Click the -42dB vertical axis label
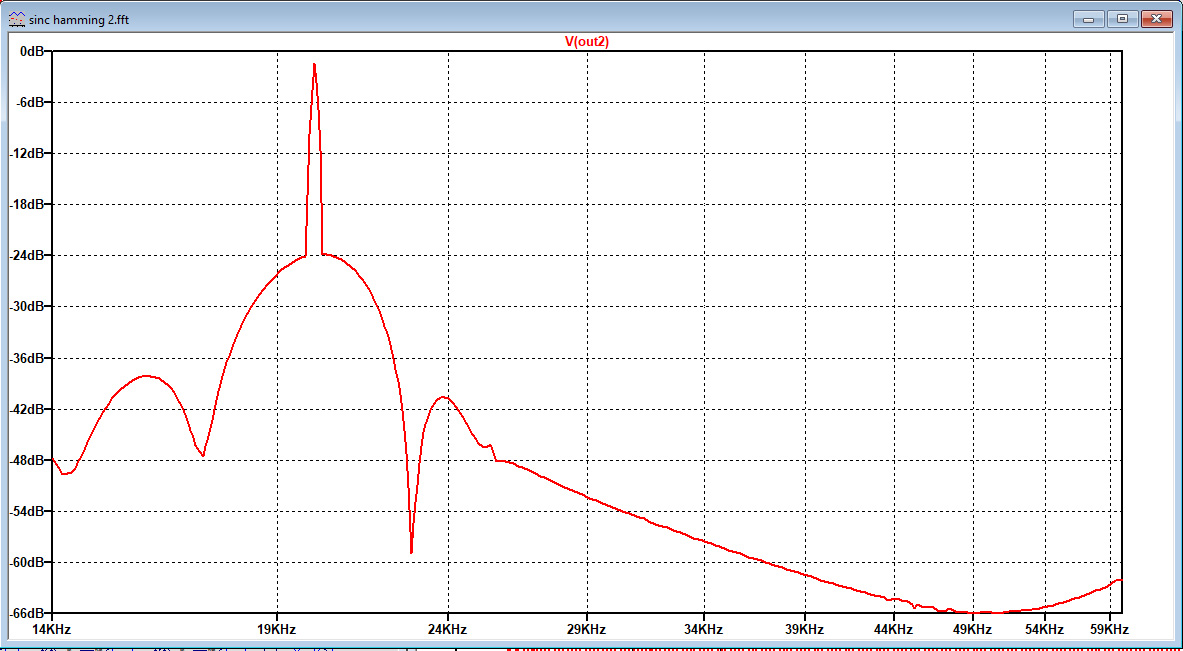 coord(28,409)
